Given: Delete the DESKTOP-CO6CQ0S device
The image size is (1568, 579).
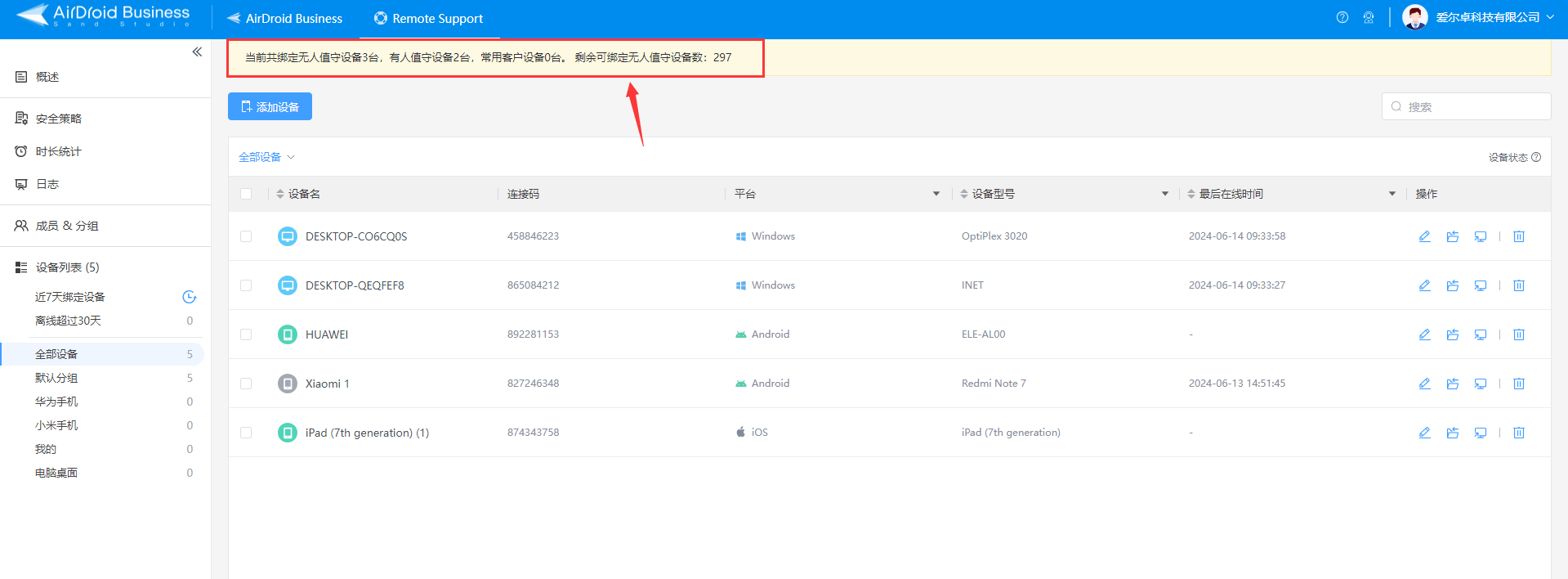Looking at the screenshot, I should coord(1519,236).
